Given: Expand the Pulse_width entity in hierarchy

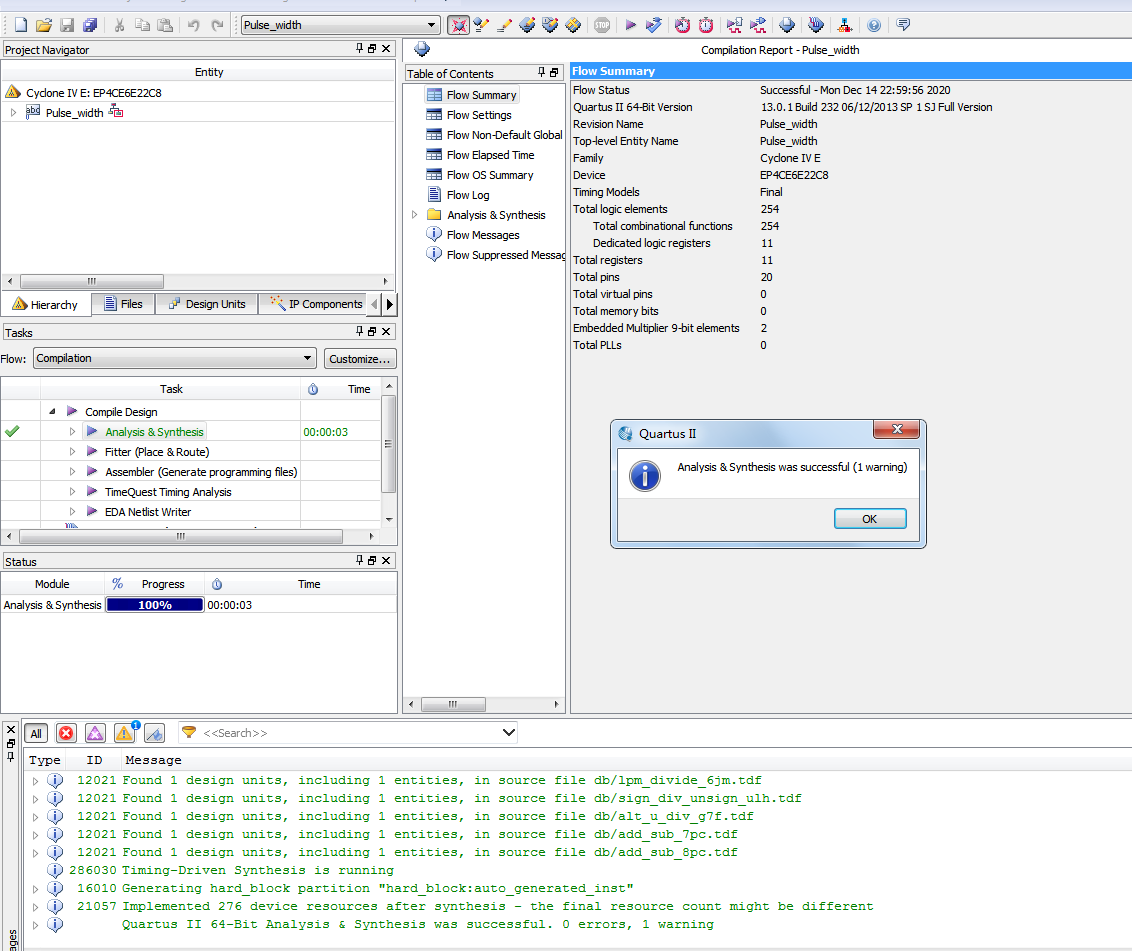Looking at the screenshot, I should pyautogui.click(x=13, y=113).
